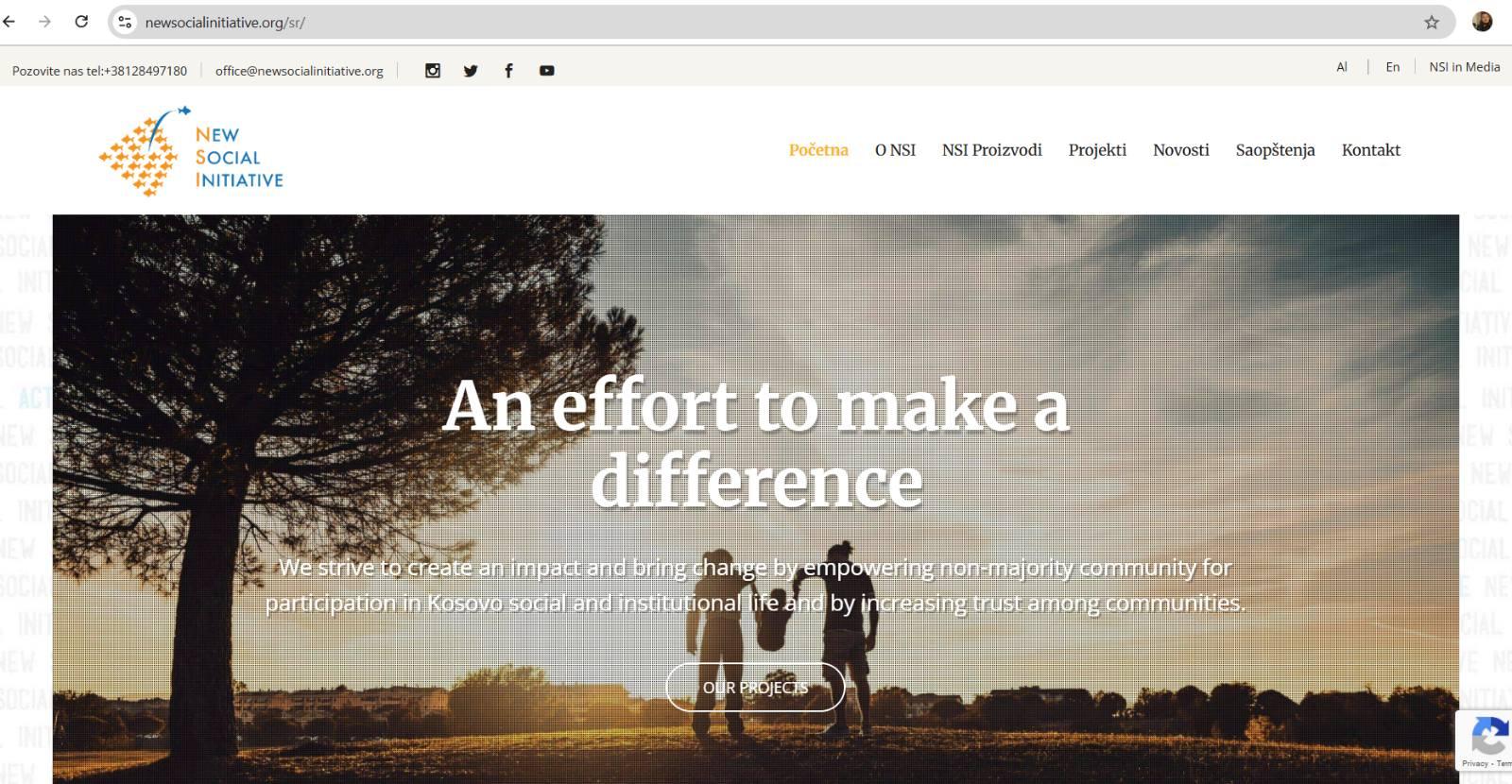Open the O NSI menu
Screen dimensions: 1512x784
pos(895,150)
